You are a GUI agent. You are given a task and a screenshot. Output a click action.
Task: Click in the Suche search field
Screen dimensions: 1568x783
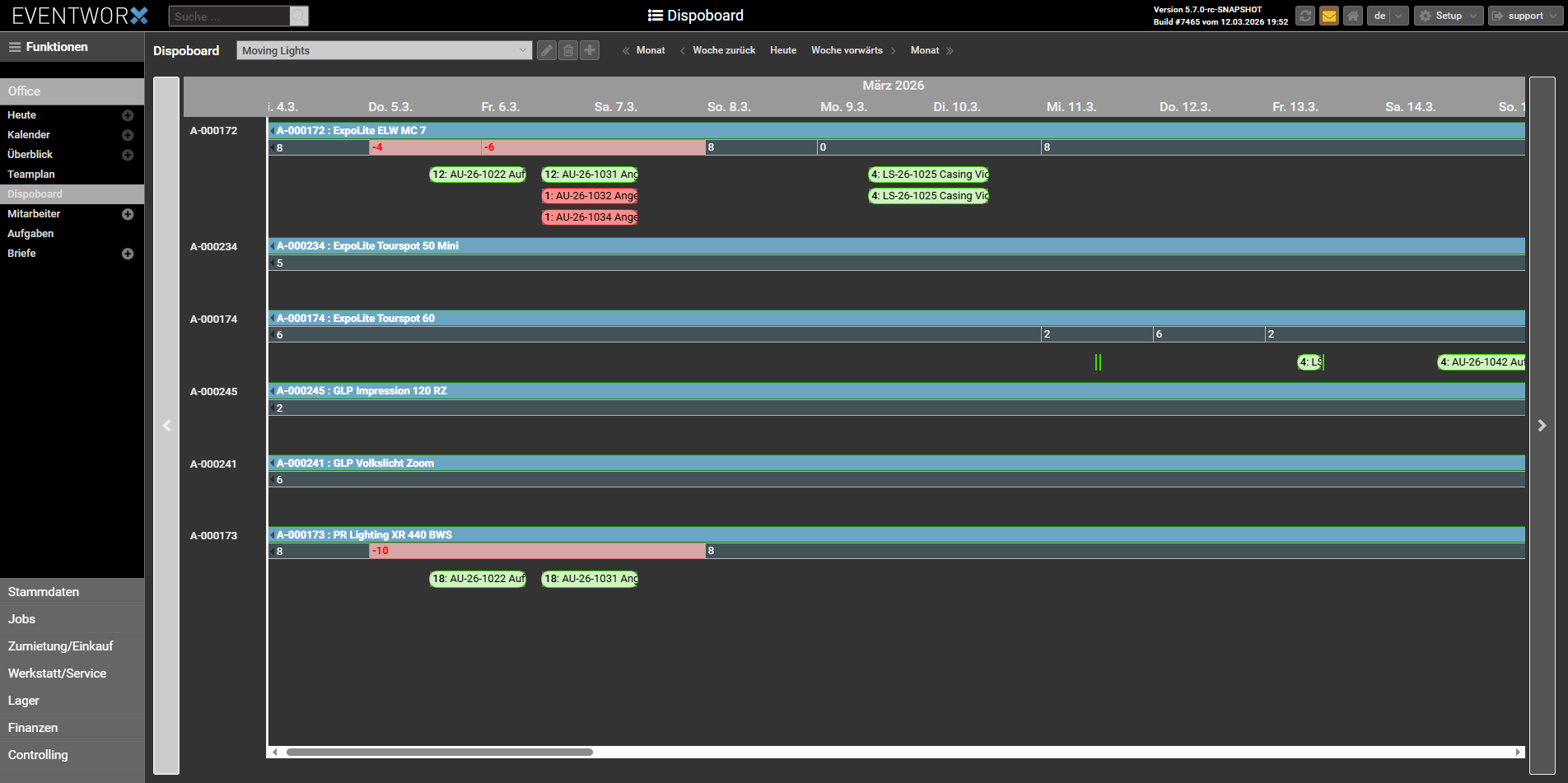tap(230, 16)
